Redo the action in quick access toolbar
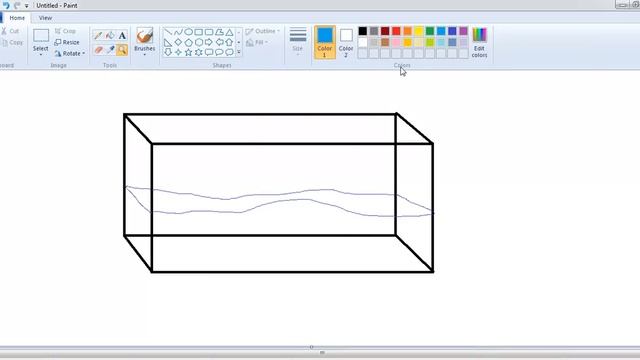The height and width of the screenshot is (360, 640). click(17, 5)
